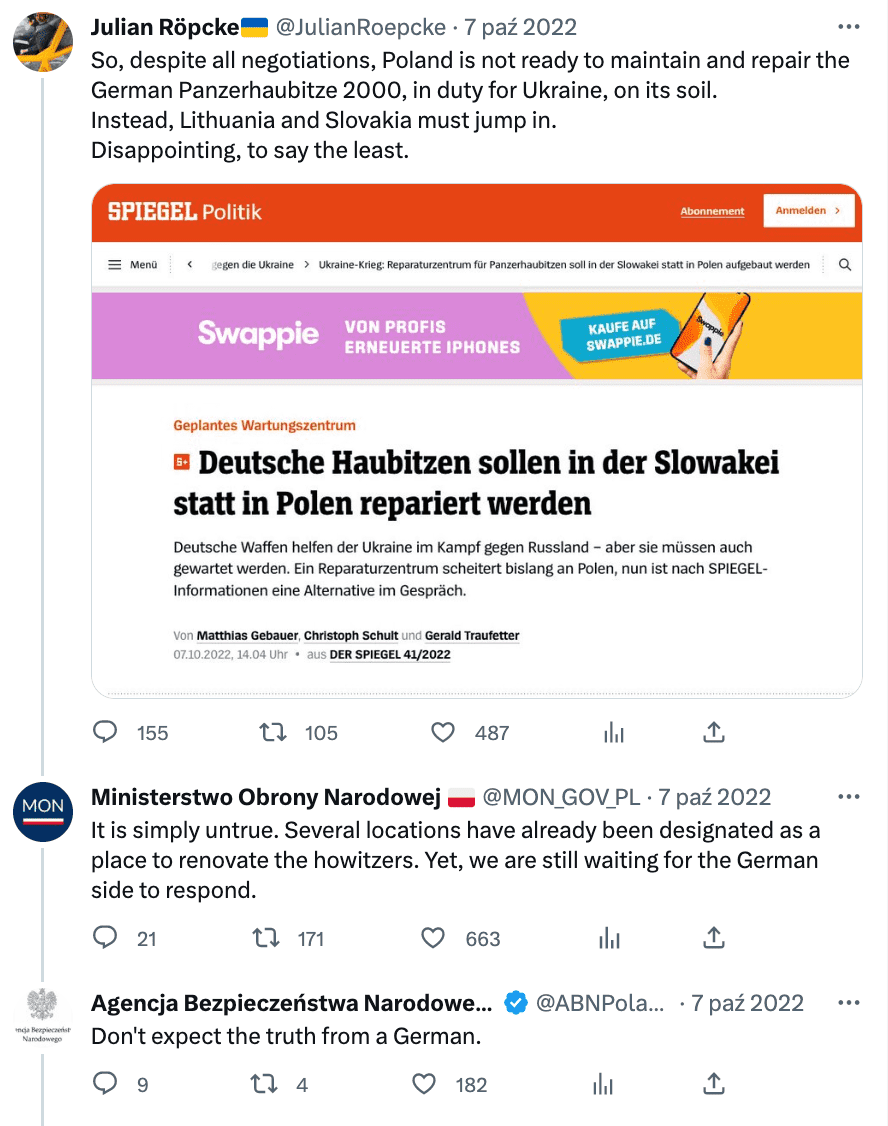Open Julian Röpcke's profile avatar
This screenshot has height=1126, width=888.
coord(42,43)
